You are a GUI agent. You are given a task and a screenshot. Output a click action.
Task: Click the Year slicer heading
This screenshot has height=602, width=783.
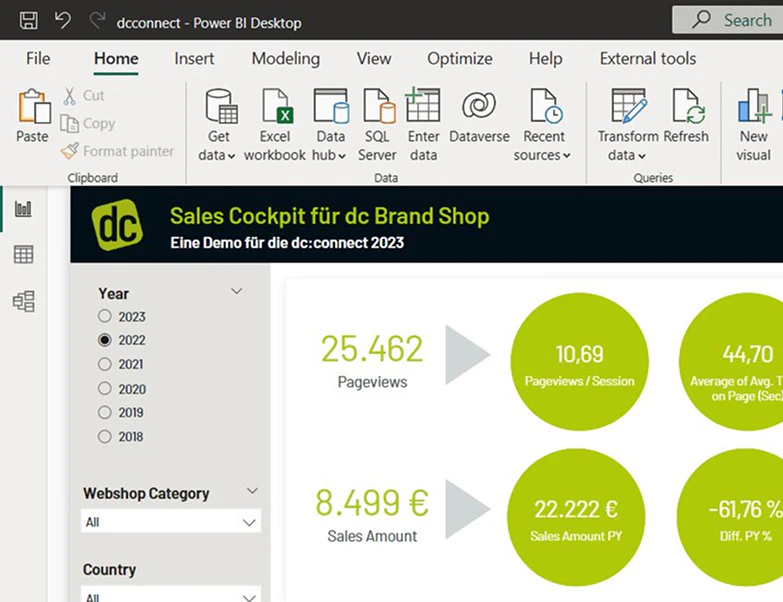pos(113,293)
